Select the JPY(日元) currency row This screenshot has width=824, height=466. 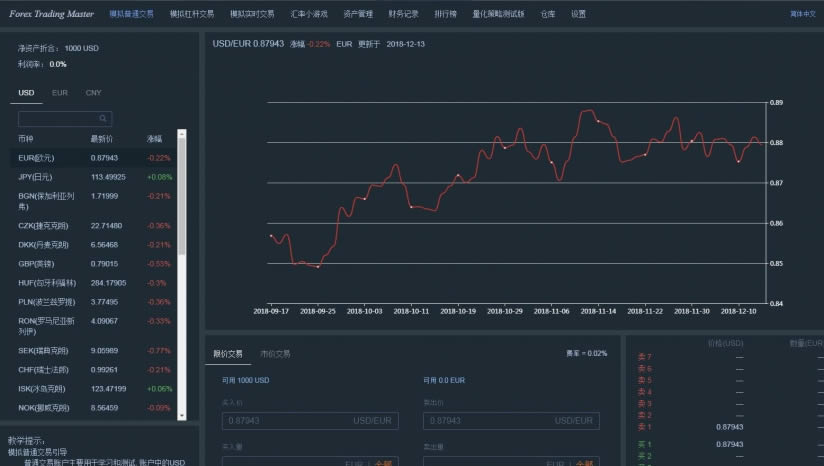93,177
